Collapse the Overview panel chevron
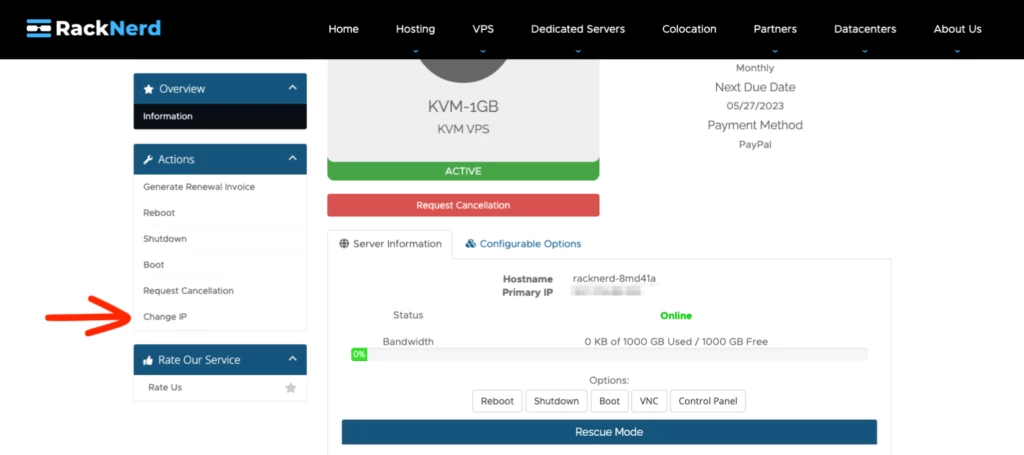The width and height of the screenshot is (1024, 455). pos(292,88)
